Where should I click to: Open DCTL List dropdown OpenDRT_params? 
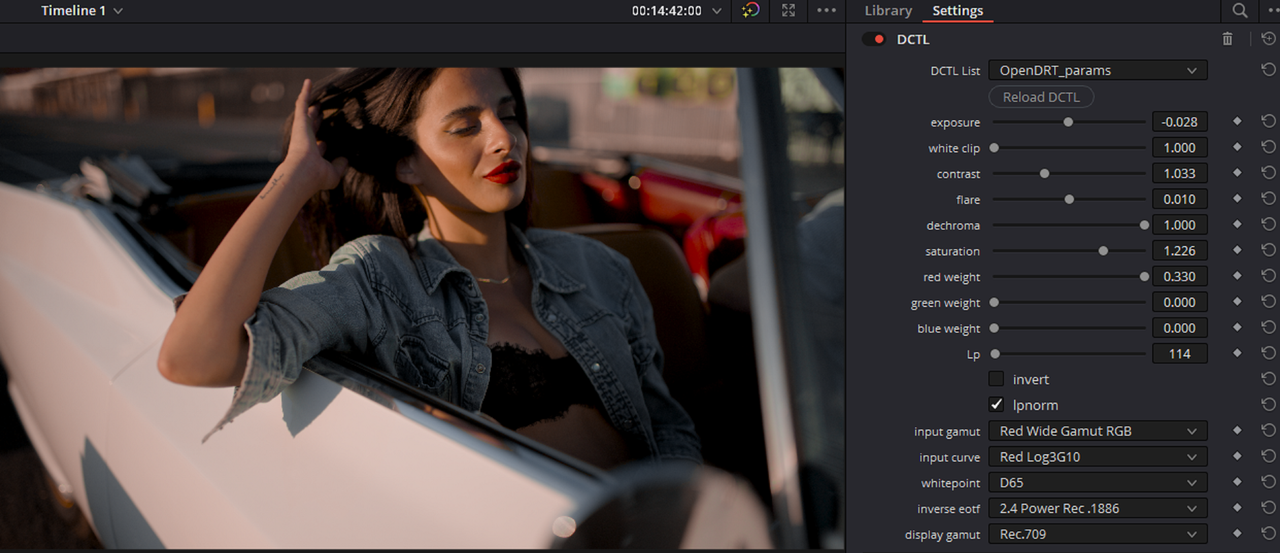(1097, 70)
